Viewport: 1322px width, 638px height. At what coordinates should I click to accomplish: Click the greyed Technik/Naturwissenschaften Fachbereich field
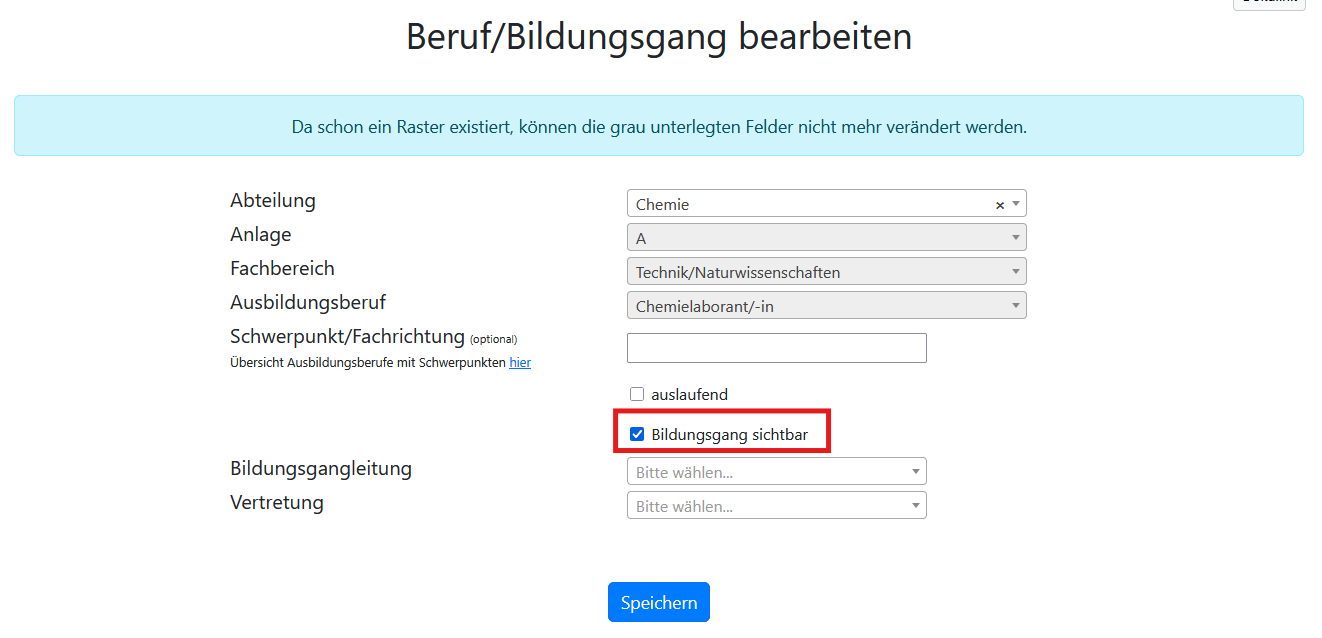[827, 272]
